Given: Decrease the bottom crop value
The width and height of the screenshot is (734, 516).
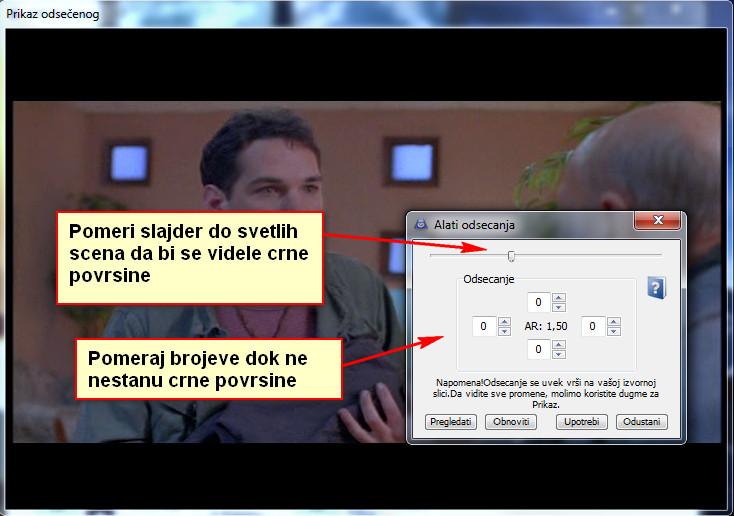Looking at the screenshot, I should [558, 354].
